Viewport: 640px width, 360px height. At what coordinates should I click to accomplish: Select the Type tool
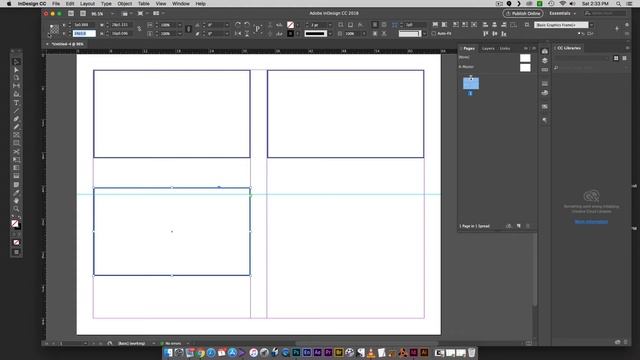16,102
